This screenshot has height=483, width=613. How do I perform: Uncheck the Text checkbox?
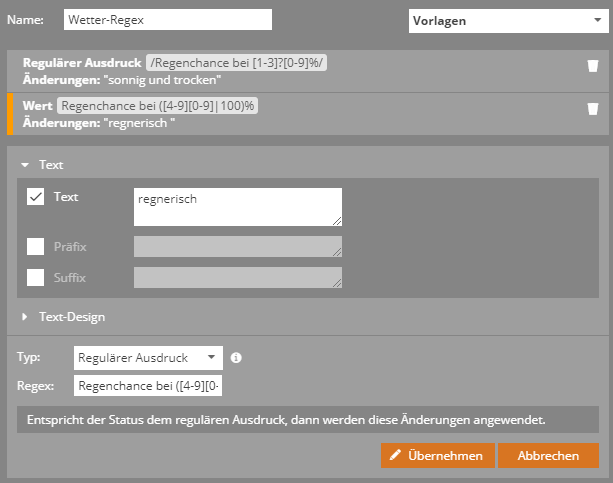click(36, 197)
